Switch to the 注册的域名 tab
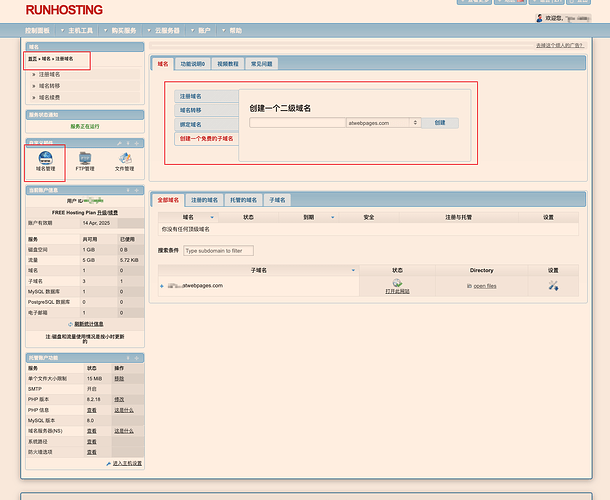 tap(204, 200)
